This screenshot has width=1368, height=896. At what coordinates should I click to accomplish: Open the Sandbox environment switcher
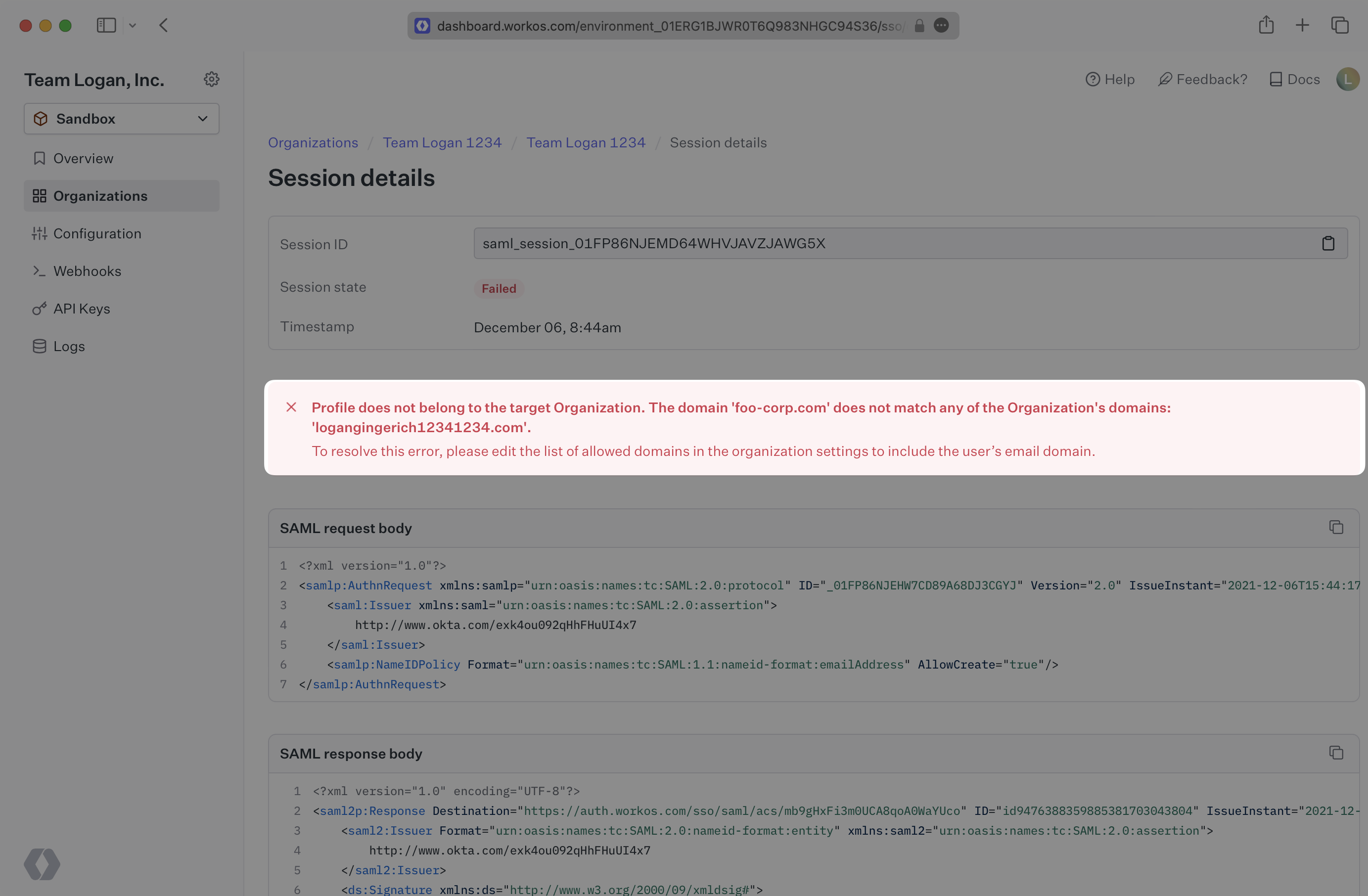(121, 118)
